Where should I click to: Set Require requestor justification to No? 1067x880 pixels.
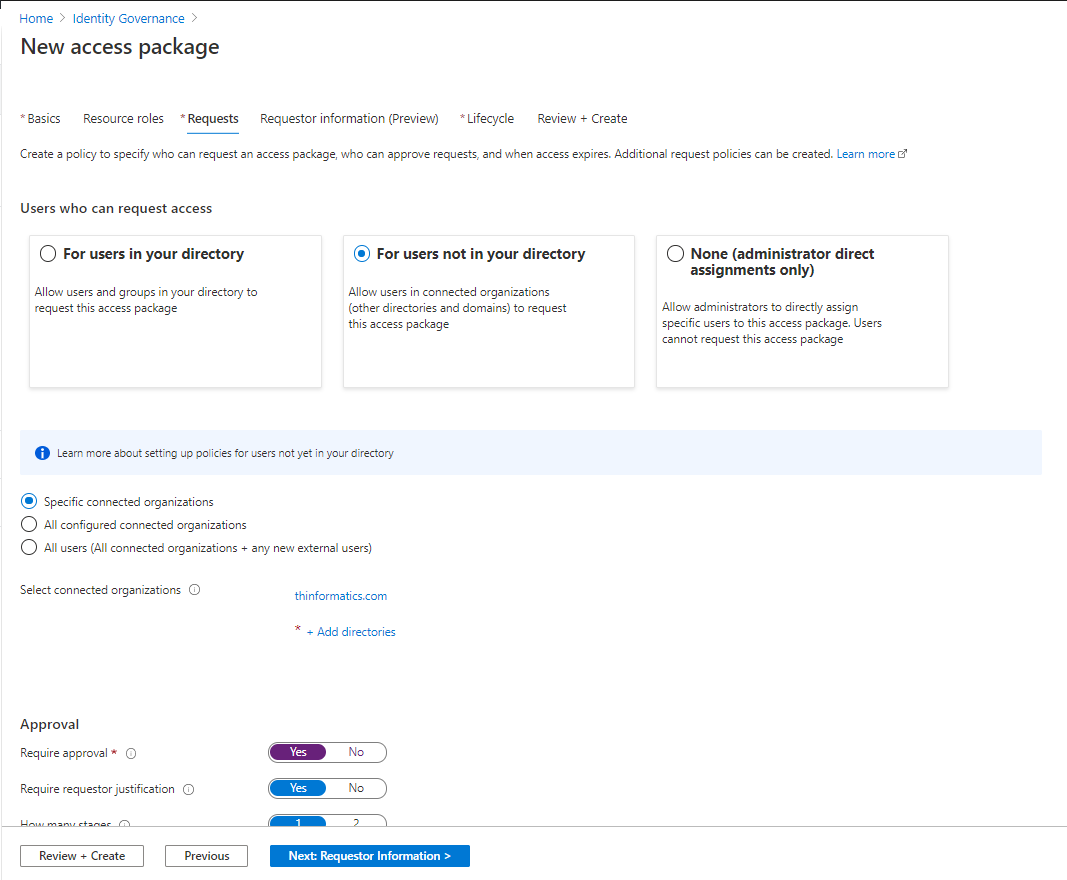356,788
